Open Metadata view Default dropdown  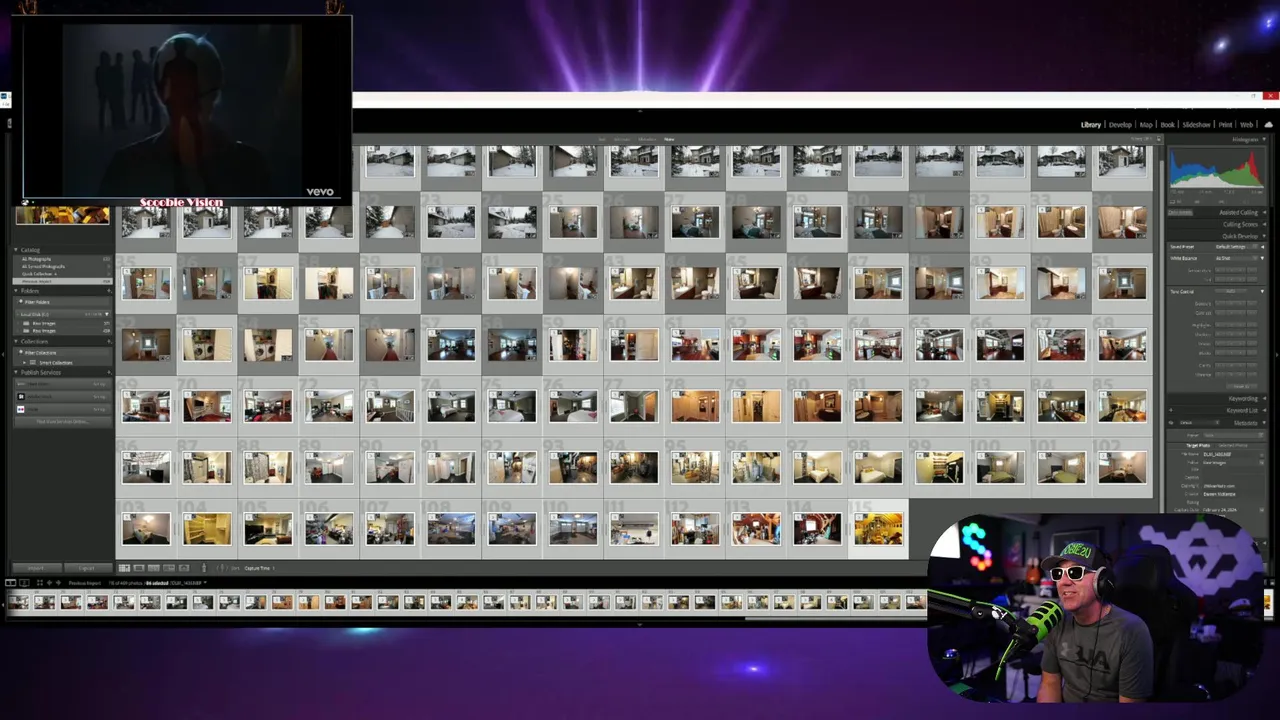tap(1199, 423)
